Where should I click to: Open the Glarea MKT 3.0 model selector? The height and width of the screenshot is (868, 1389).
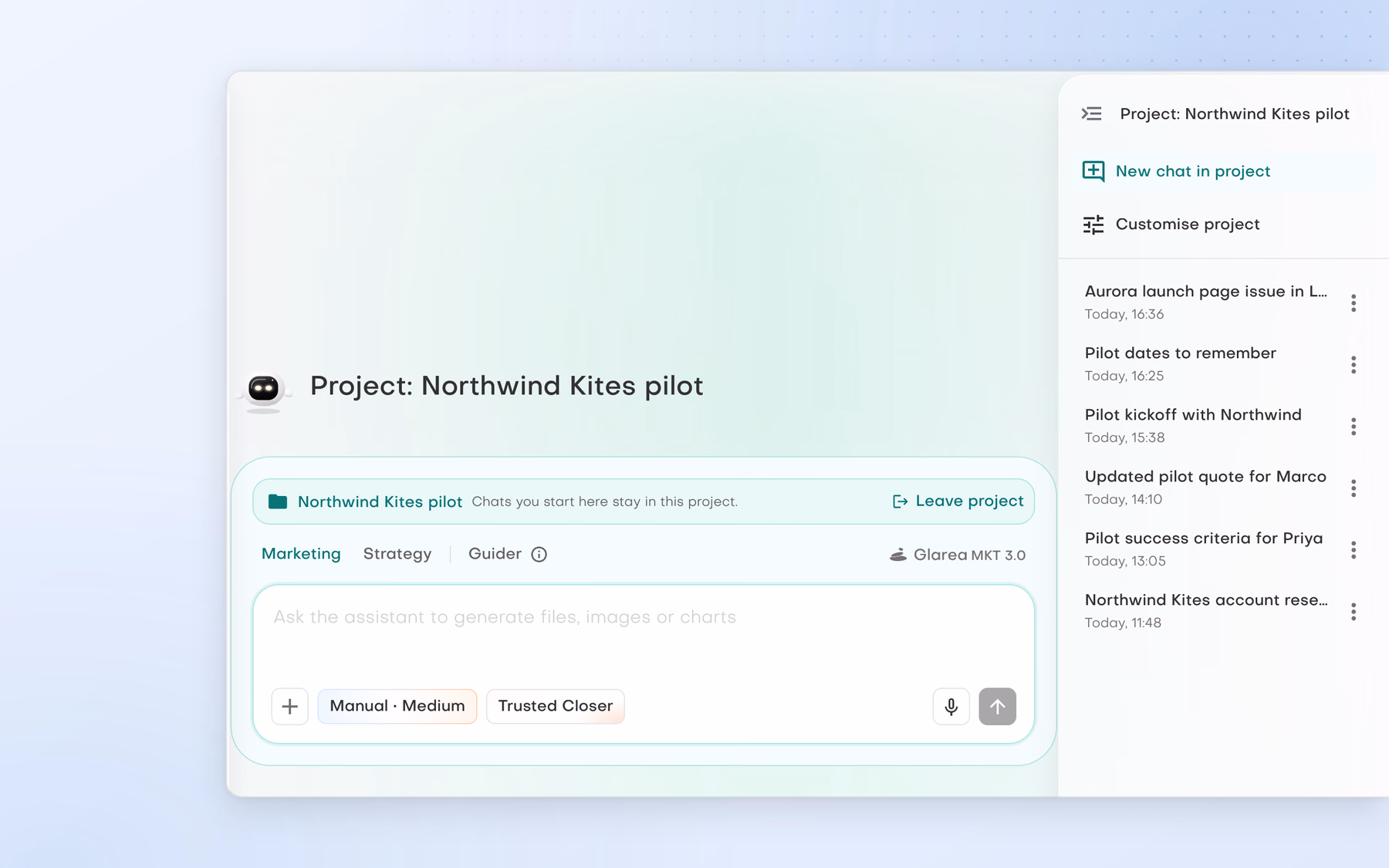(x=958, y=555)
